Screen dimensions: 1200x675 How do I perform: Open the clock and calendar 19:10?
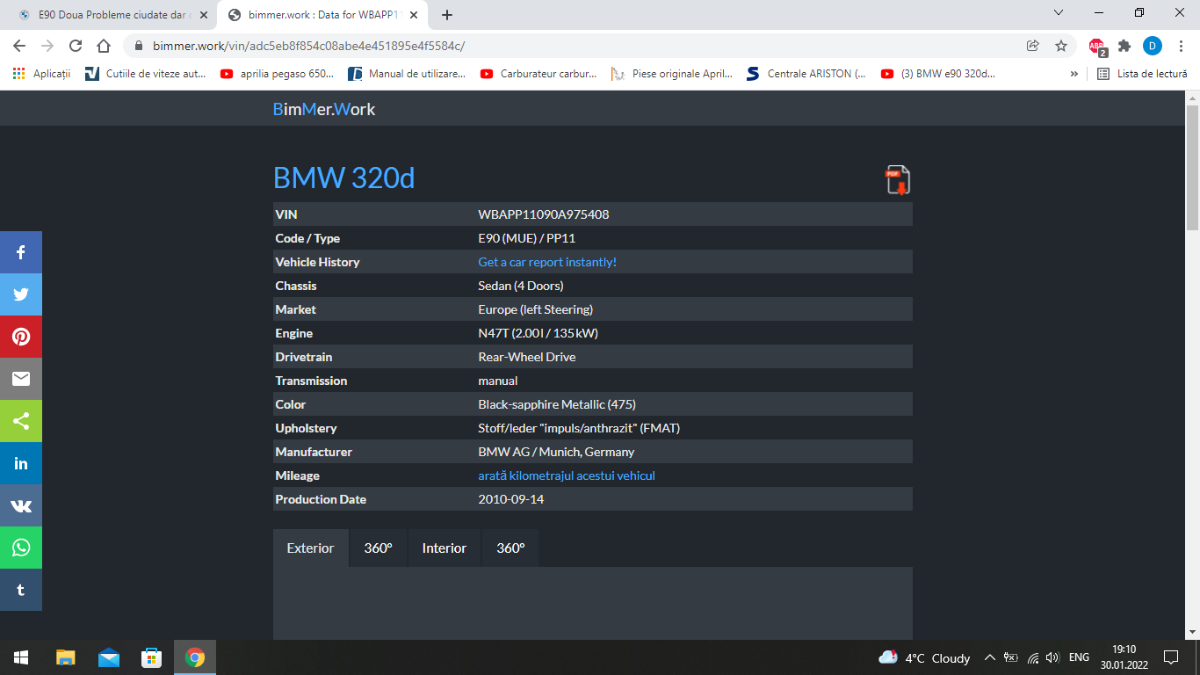tap(1124, 657)
